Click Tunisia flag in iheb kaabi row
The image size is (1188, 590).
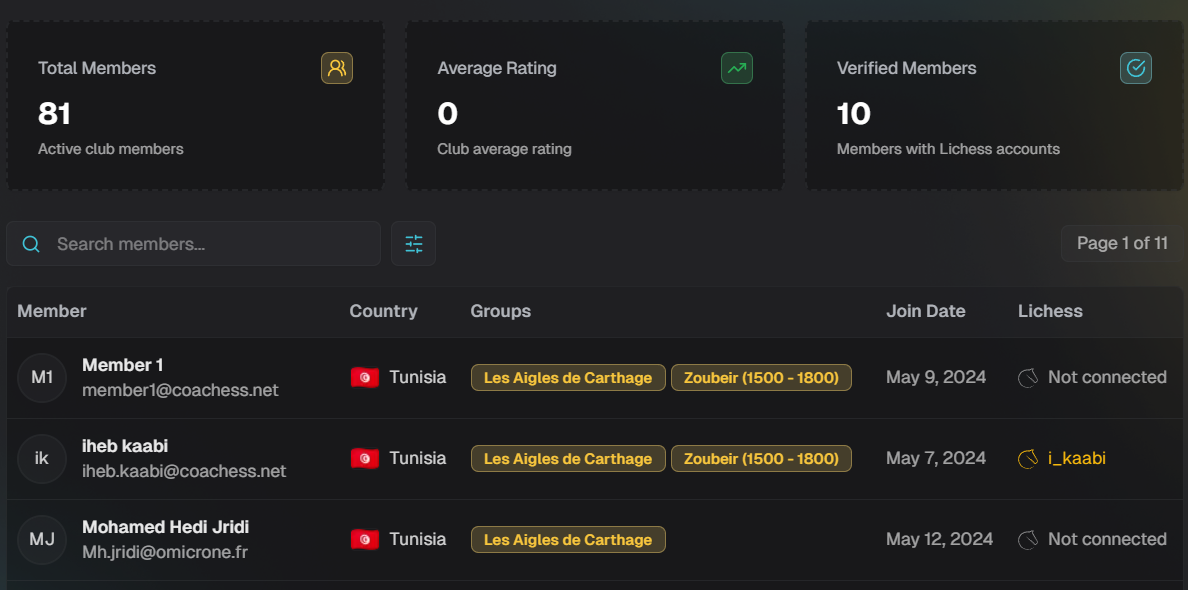(364, 458)
